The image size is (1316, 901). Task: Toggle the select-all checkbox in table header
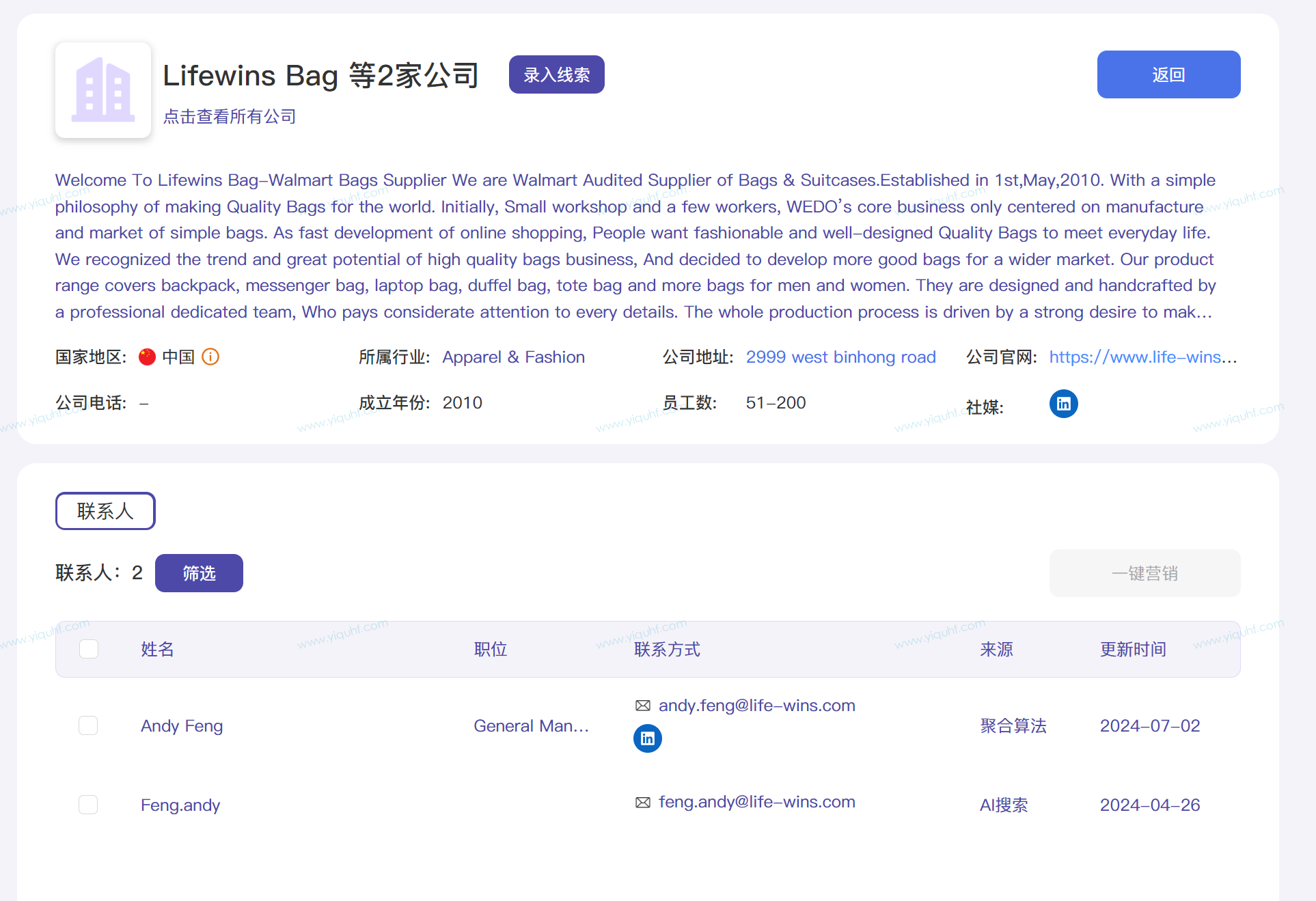(x=89, y=649)
